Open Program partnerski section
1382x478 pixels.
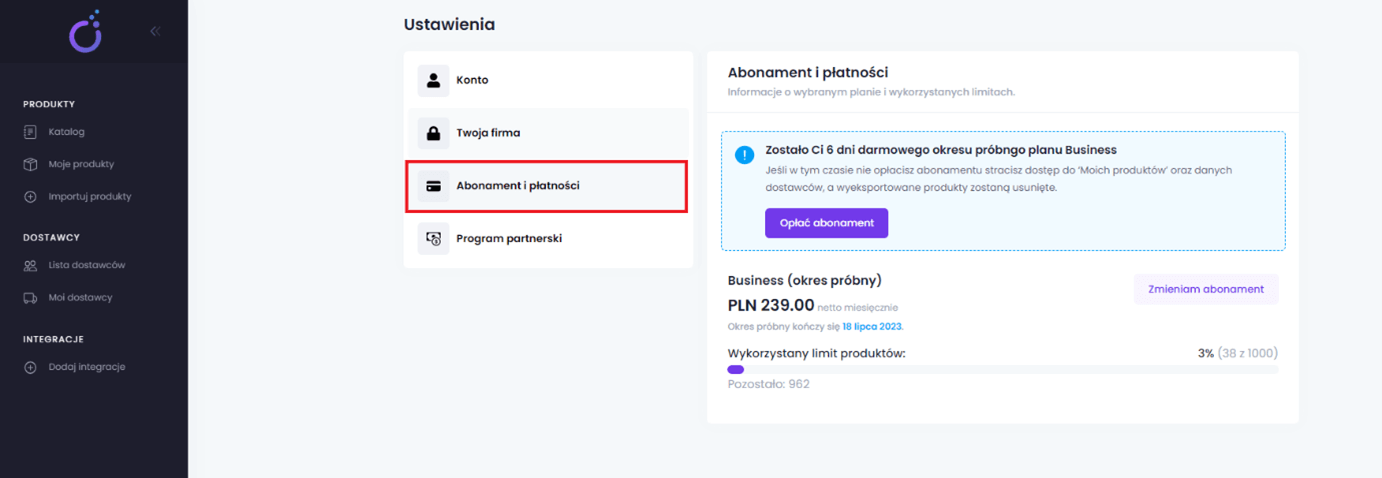click(x=548, y=239)
